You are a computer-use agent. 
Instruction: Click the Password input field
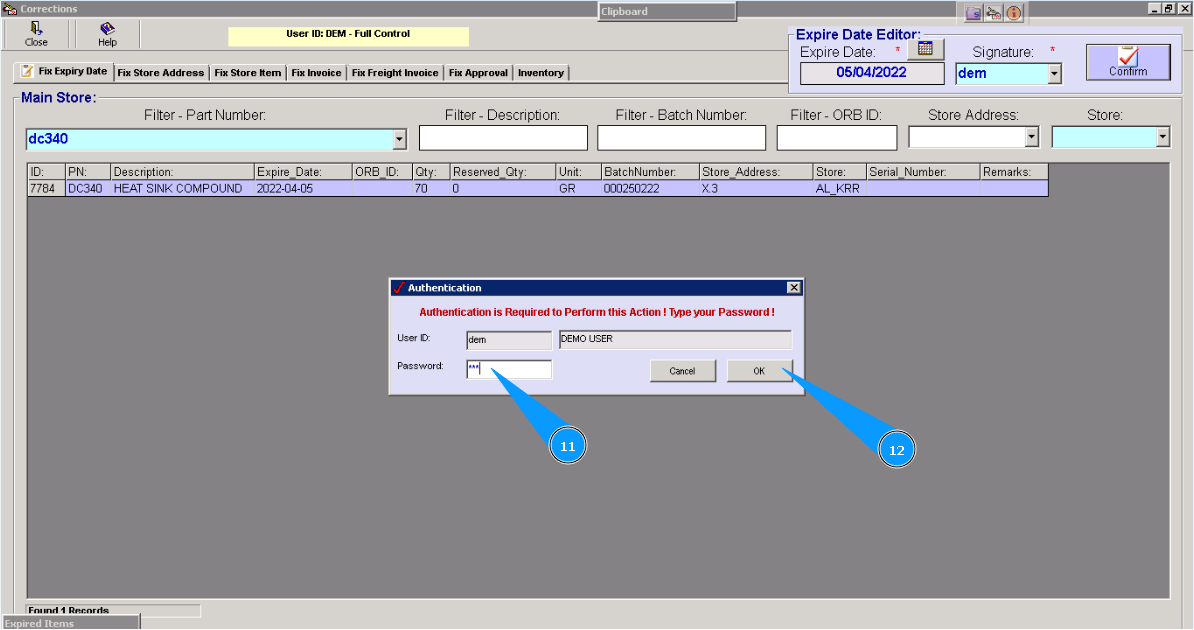509,369
